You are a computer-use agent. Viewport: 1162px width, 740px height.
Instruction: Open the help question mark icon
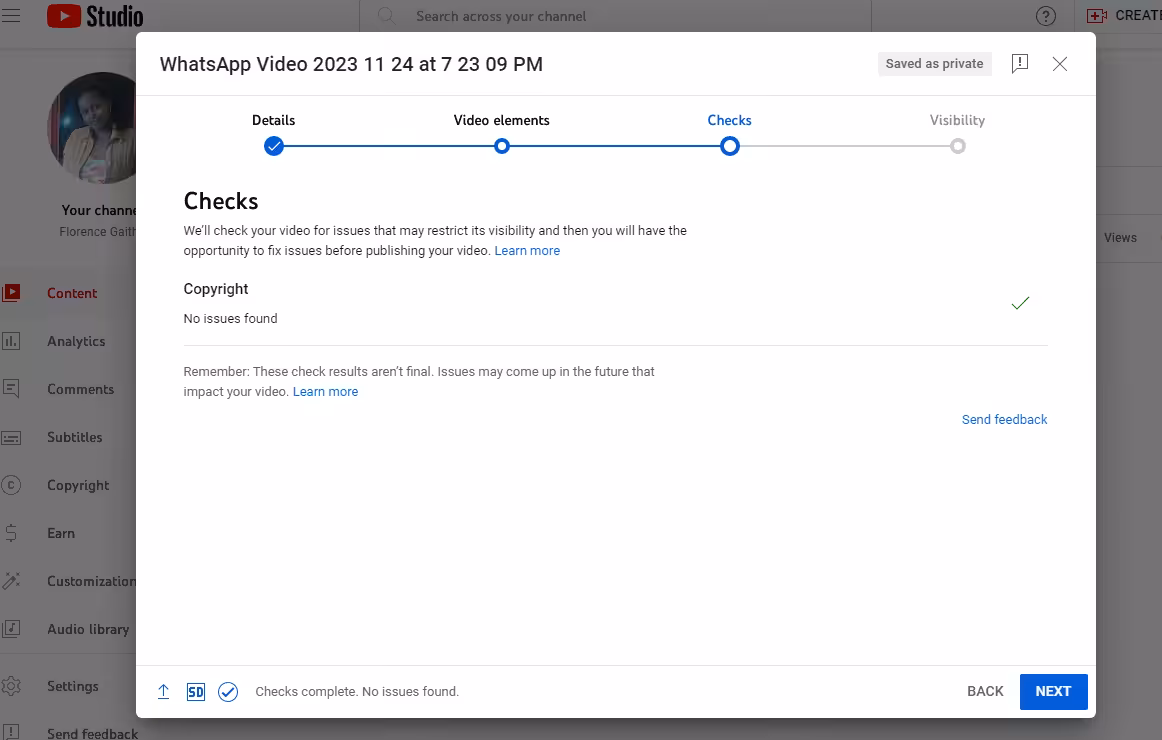pyautogui.click(x=1046, y=16)
